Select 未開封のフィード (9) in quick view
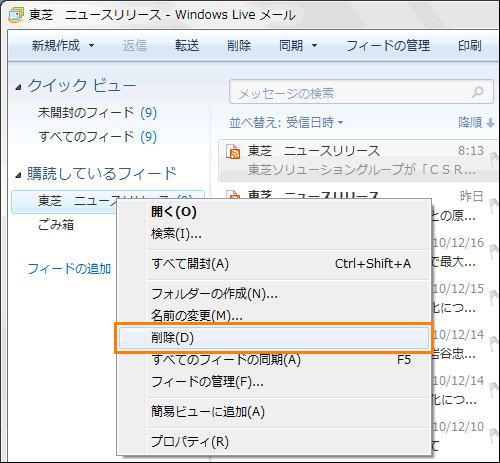 [x=97, y=113]
